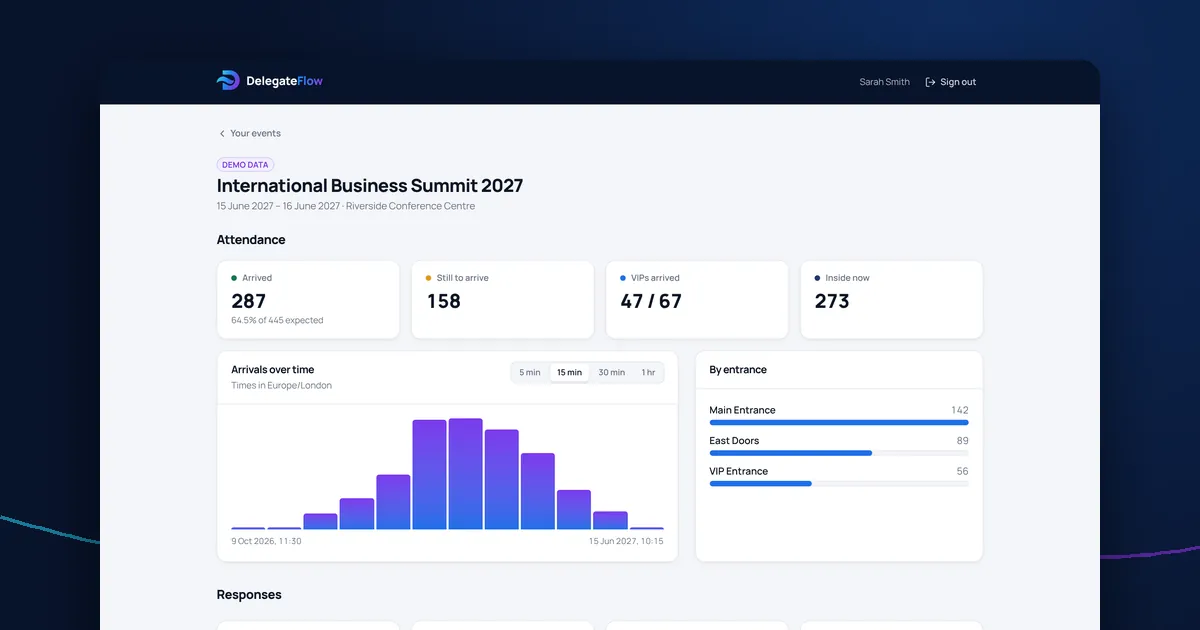Click the Main Entrance progress bar
The width and height of the screenshot is (1200, 630).
[838, 422]
